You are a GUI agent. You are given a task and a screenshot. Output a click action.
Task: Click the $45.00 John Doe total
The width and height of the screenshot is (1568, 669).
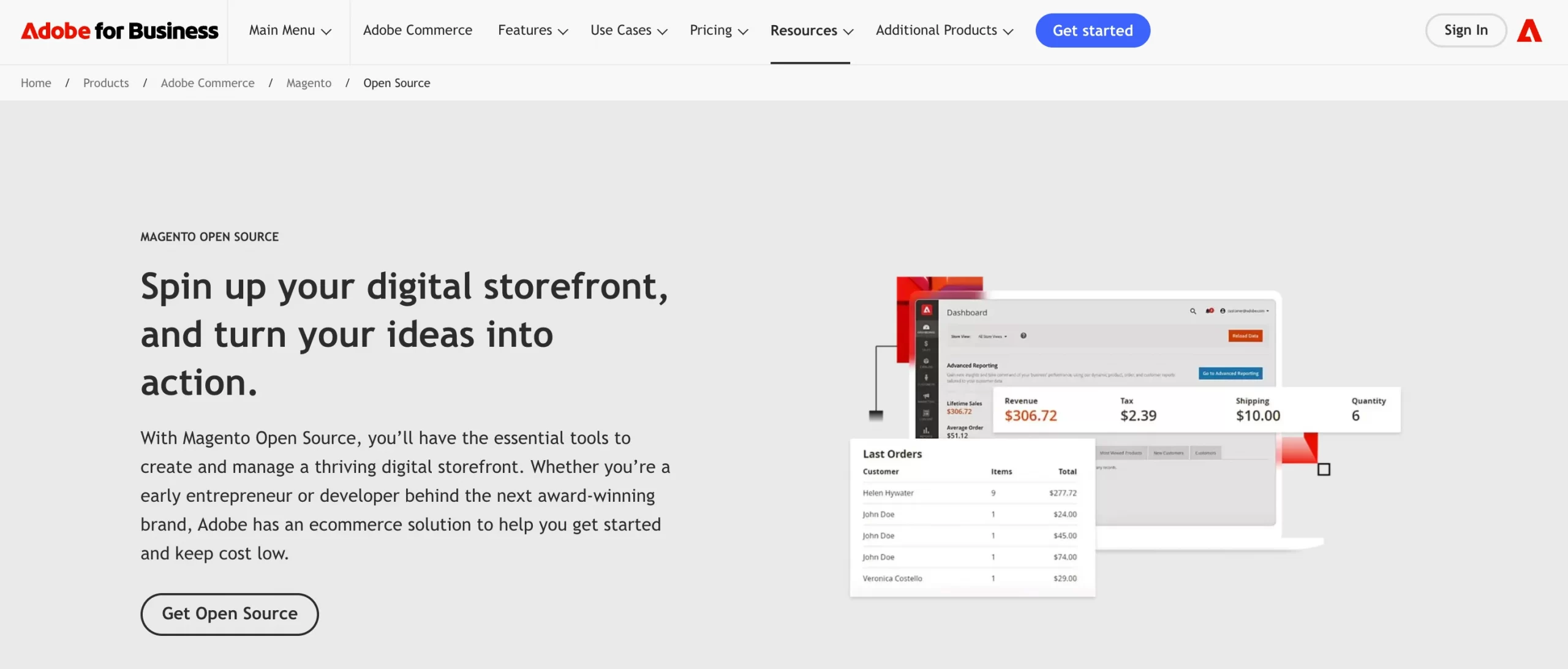tap(1065, 535)
